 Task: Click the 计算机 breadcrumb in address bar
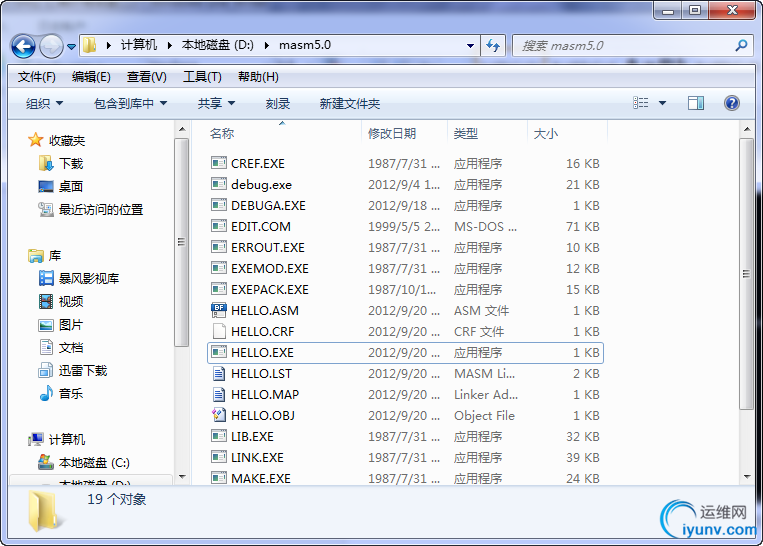139,45
